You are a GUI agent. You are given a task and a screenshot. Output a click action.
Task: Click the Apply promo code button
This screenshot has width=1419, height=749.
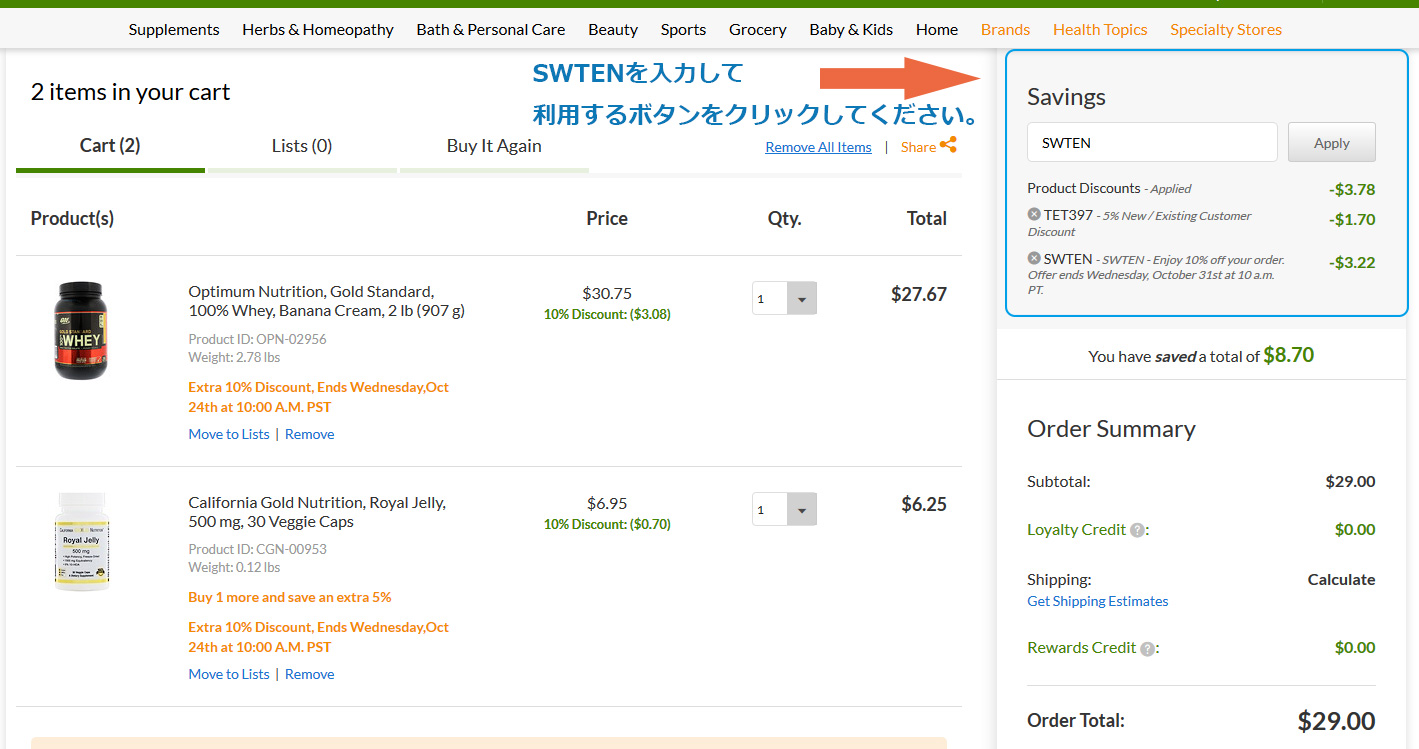[x=1332, y=142]
